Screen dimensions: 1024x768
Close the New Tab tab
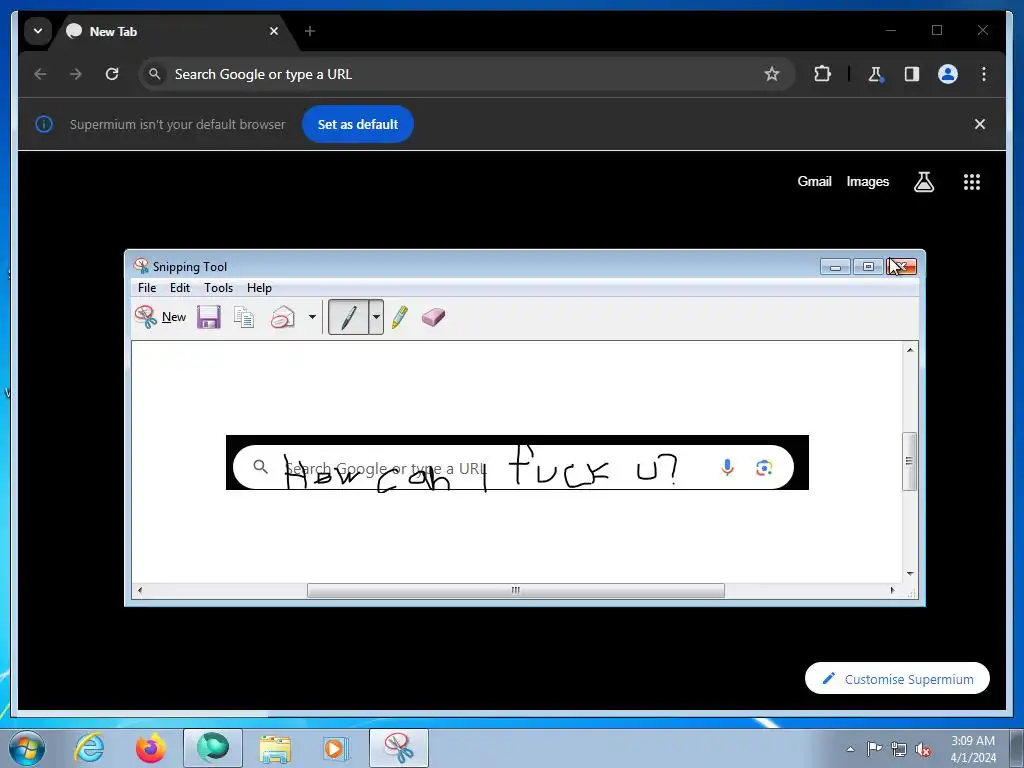tap(274, 31)
